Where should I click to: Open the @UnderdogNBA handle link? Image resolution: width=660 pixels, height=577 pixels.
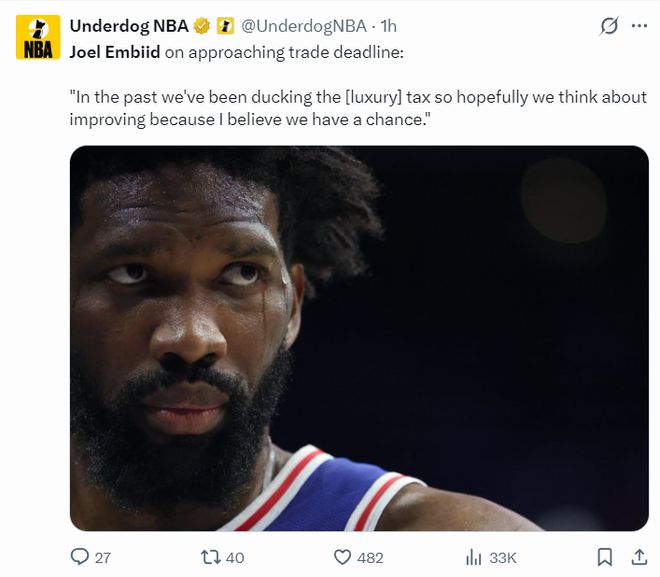pyautogui.click(x=304, y=27)
